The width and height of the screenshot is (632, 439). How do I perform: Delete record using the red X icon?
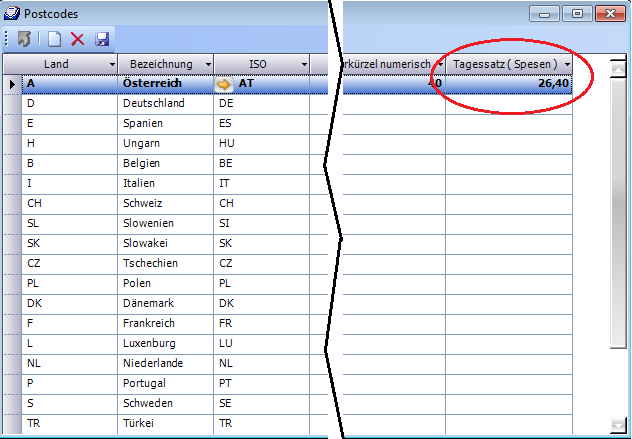[78, 39]
